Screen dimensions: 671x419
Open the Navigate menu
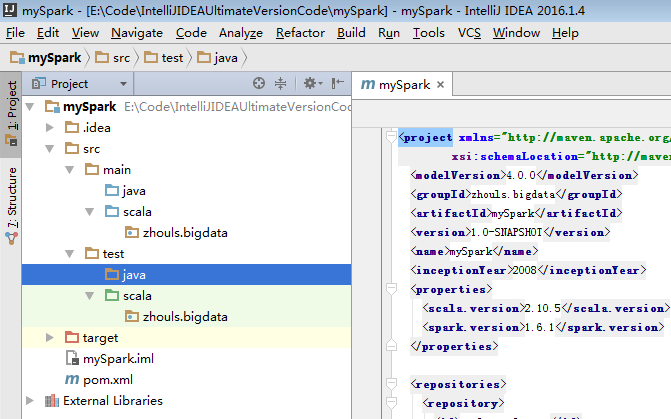pyautogui.click(x=137, y=33)
